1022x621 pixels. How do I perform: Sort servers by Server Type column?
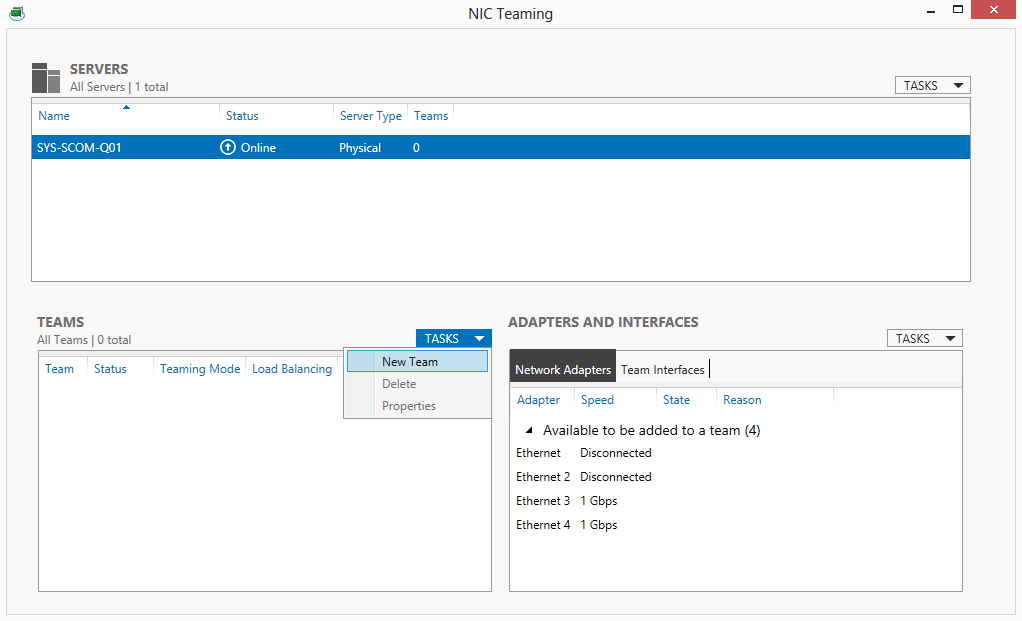(x=370, y=116)
